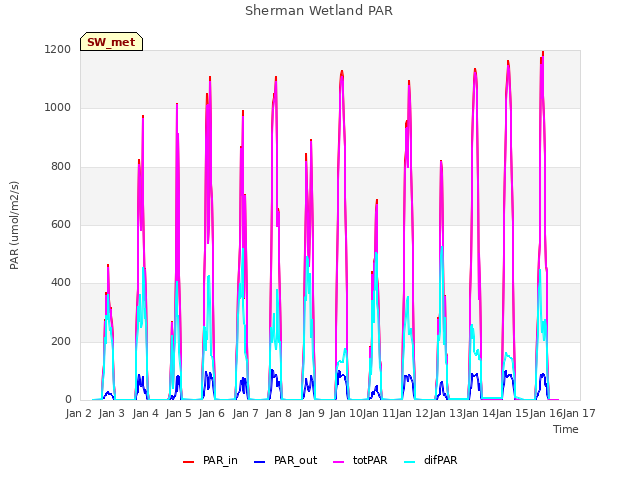Click the cyan difPAR legend swatch
This screenshot has width=640, height=480.
coord(409,462)
